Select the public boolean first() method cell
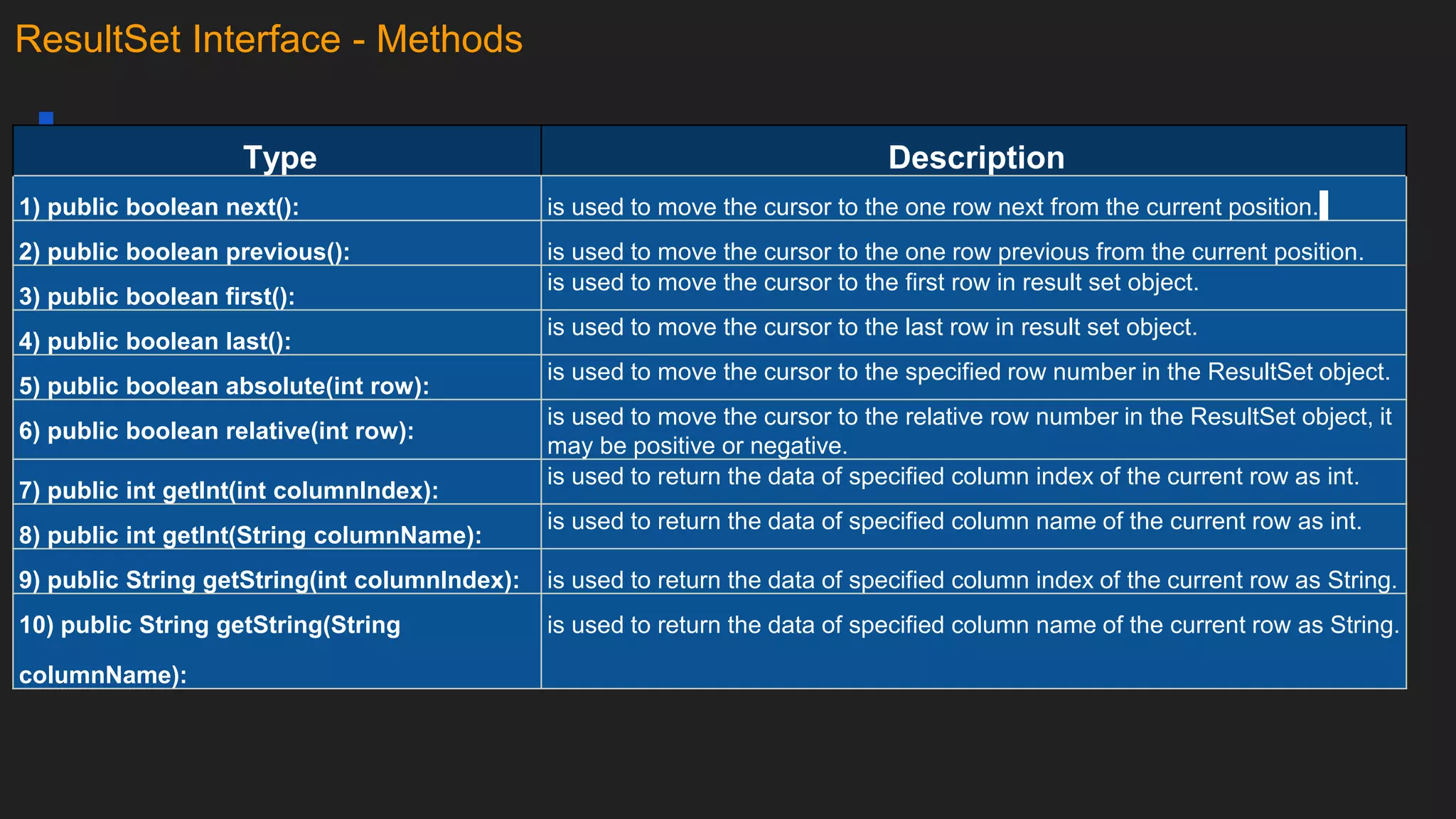Screen dimensions: 1456x819 point(157,296)
